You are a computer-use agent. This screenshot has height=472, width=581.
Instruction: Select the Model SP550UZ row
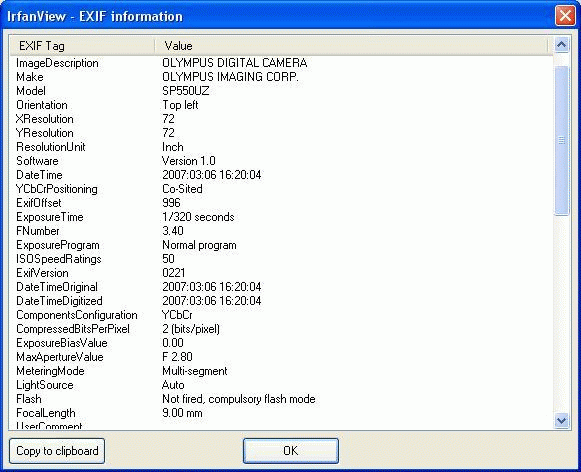click(x=281, y=91)
